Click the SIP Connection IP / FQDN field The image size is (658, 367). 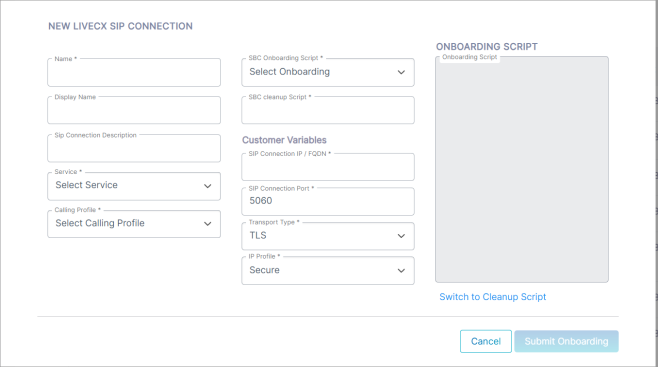click(x=328, y=167)
